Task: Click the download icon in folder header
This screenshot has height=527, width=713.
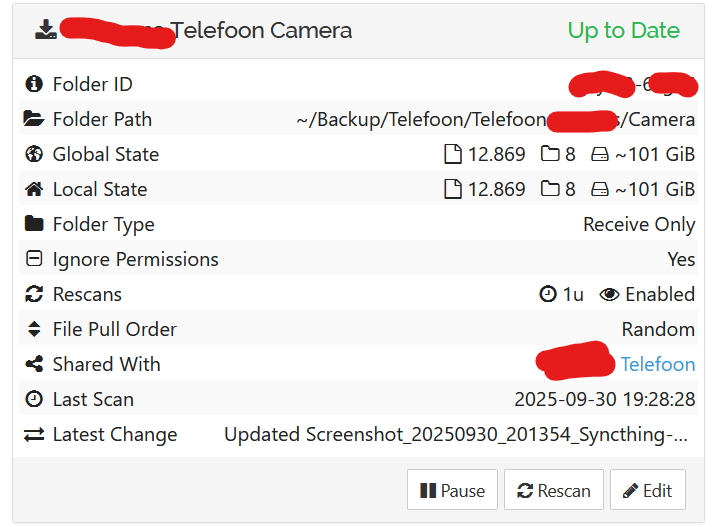Action: [x=46, y=29]
